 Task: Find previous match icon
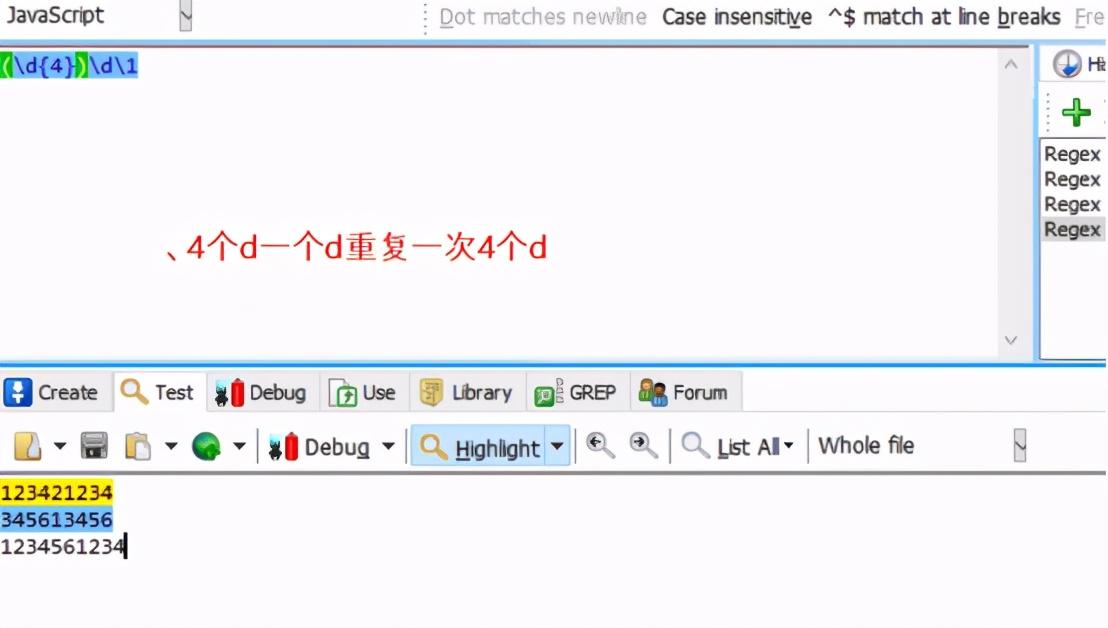[600, 445]
